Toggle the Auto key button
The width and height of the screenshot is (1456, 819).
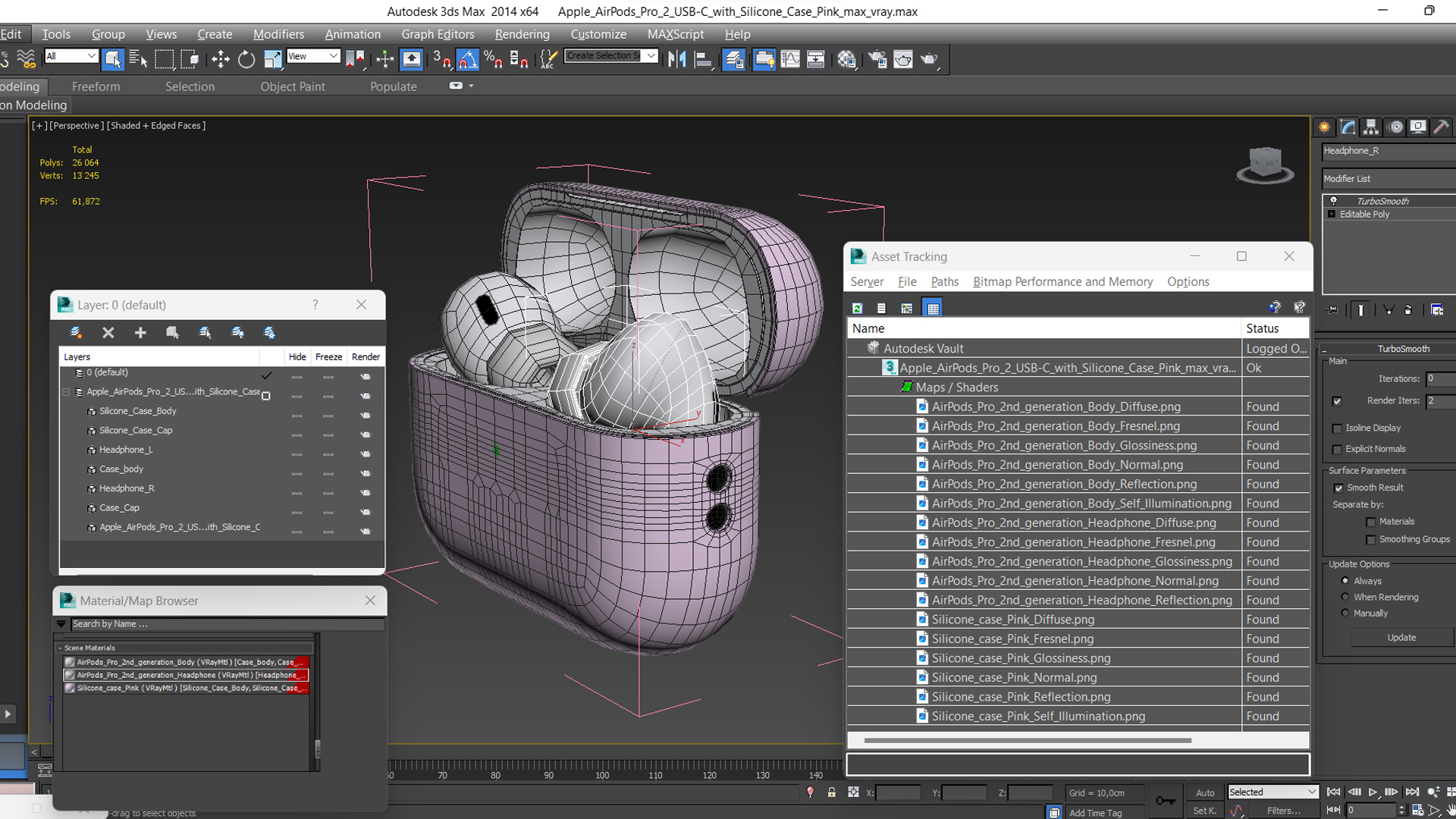(x=1205, y=792)
